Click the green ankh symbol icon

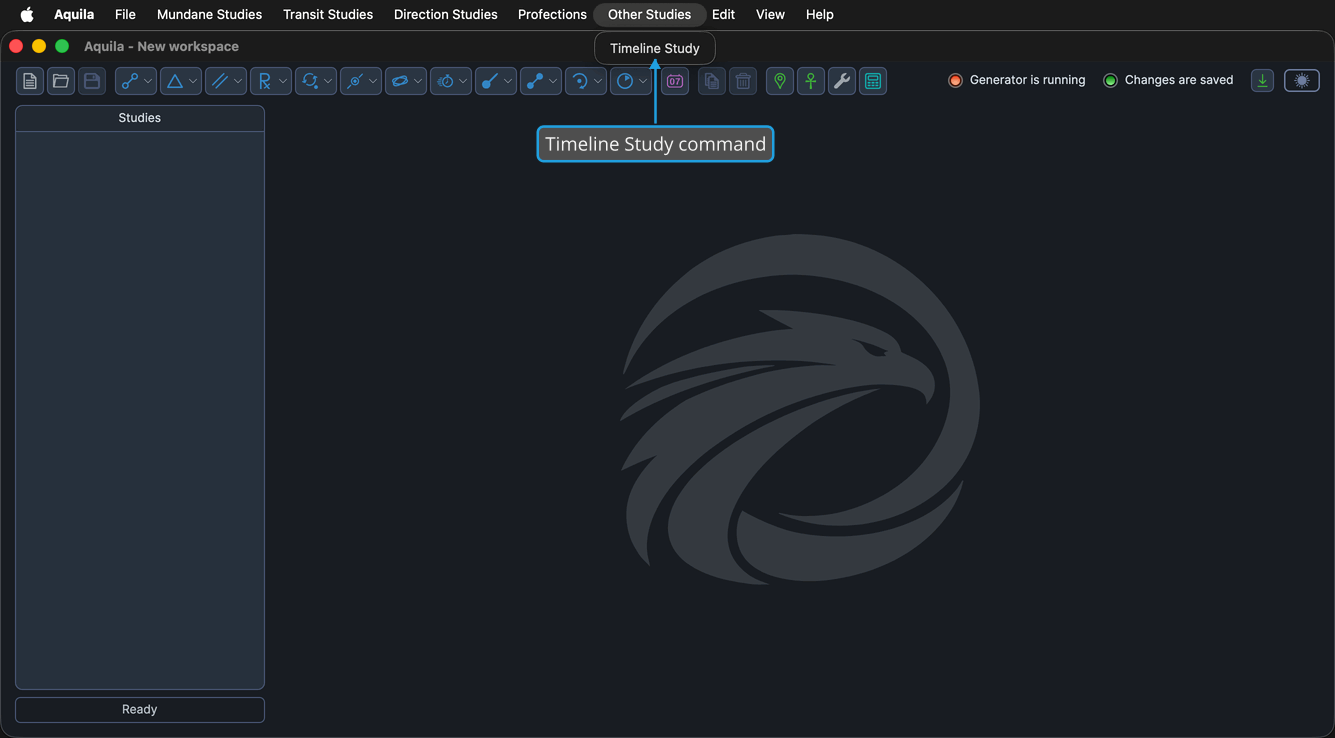811,81
